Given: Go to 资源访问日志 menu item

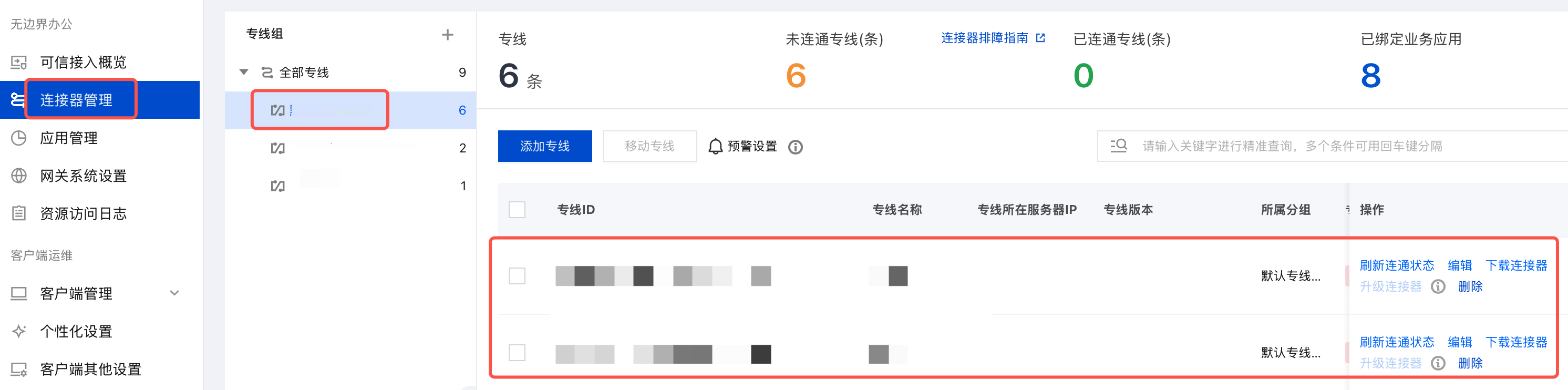Looking at the screenshot, I should click(x=83, y=213).
